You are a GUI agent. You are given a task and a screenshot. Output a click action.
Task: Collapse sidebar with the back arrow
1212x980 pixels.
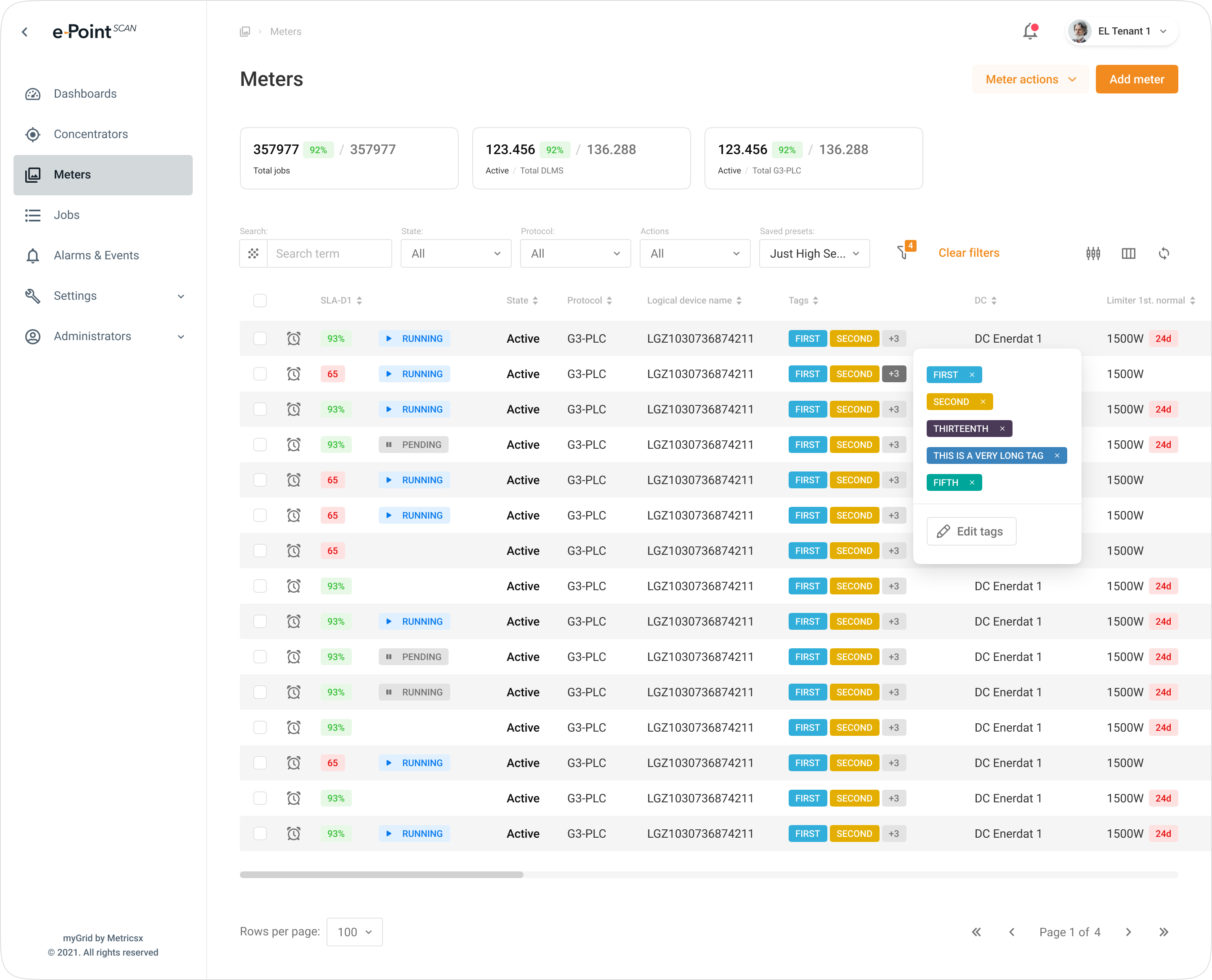click(x=25, y=32)
